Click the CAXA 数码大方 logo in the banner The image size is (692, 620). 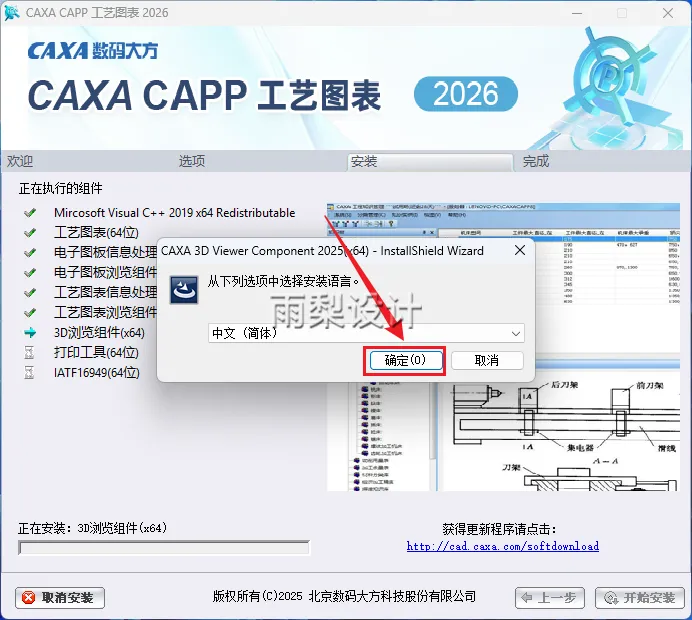tap(93, 51)
